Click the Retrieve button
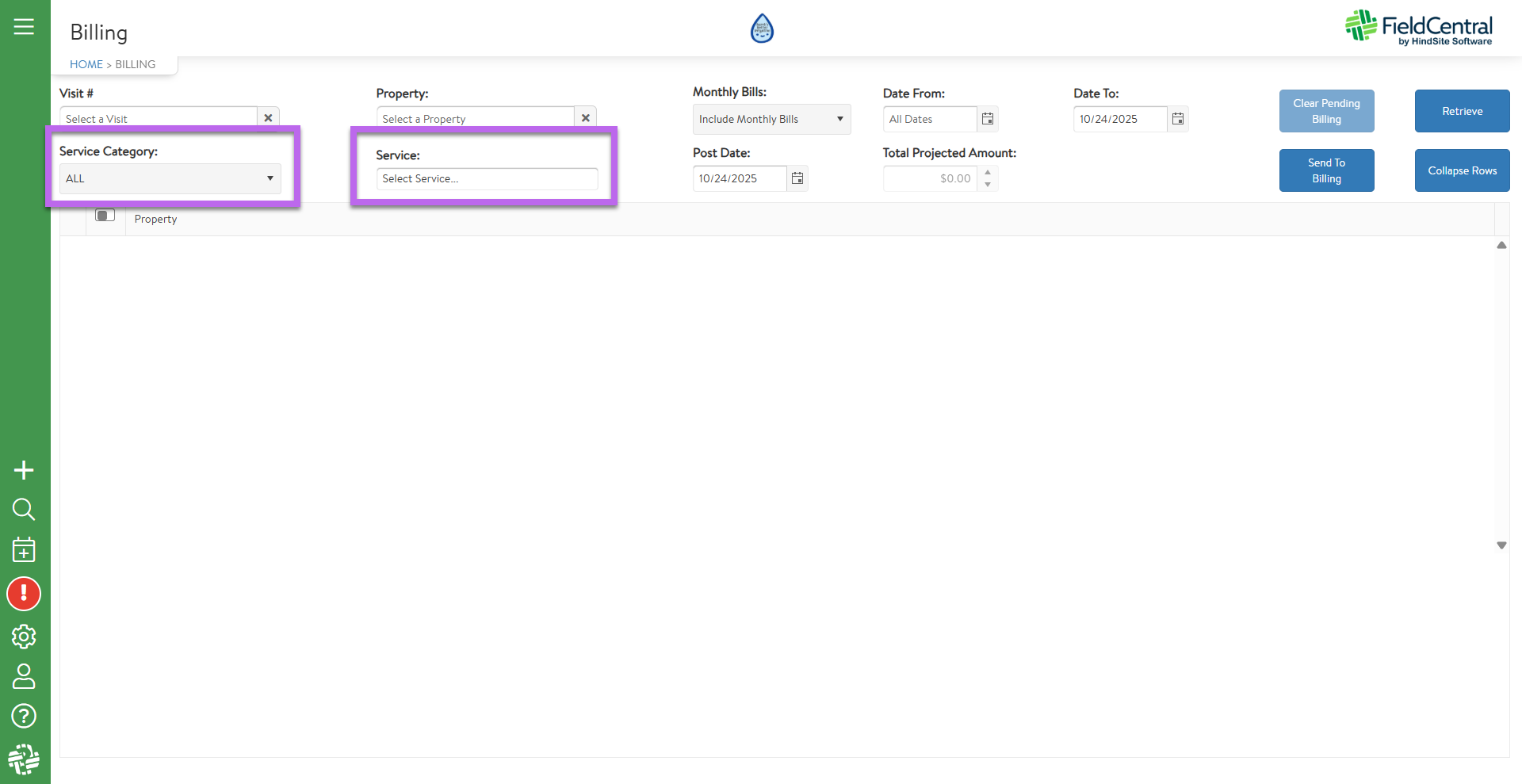 coord(1462,111)
